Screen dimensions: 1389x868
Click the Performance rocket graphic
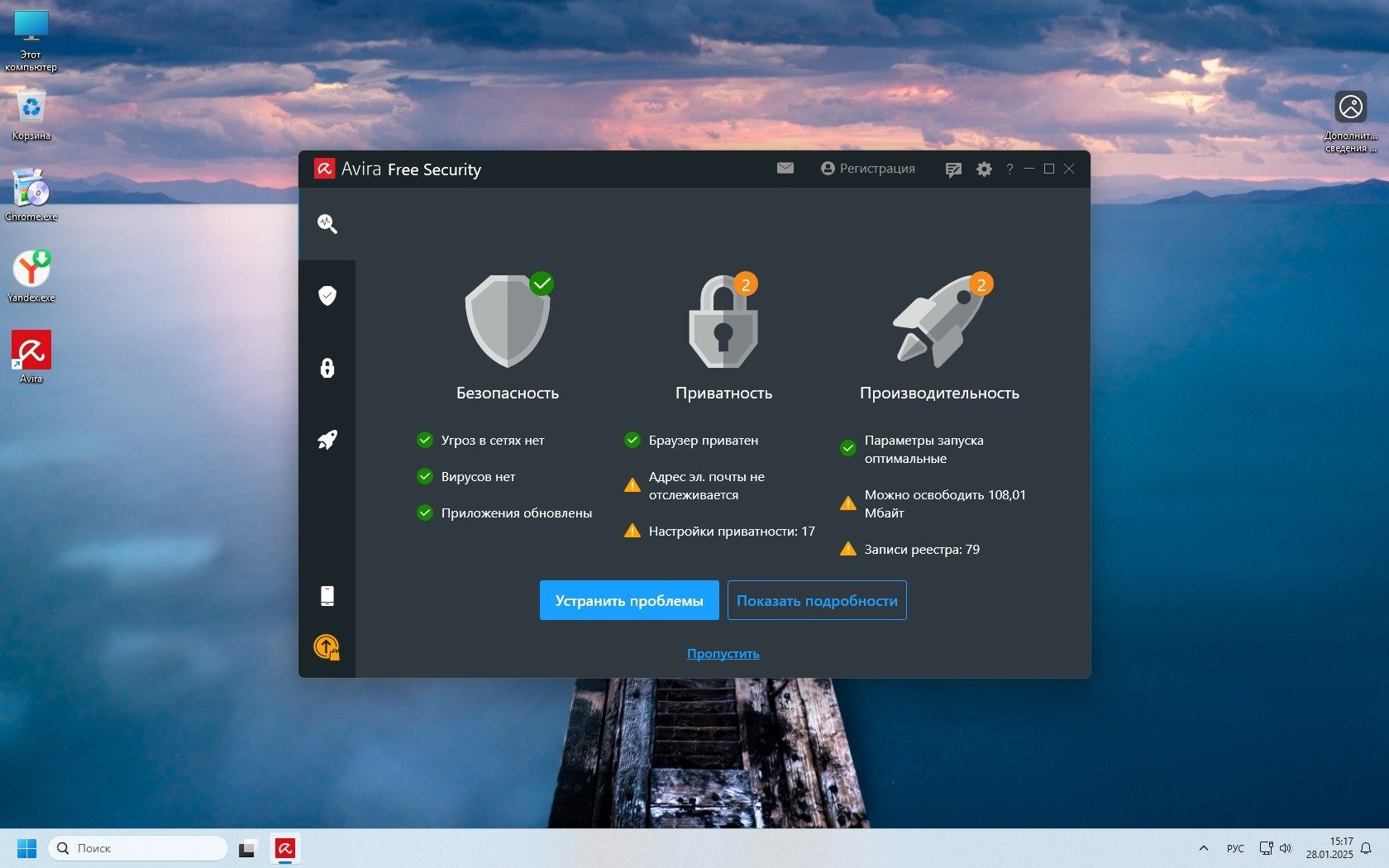coord(940,321)
